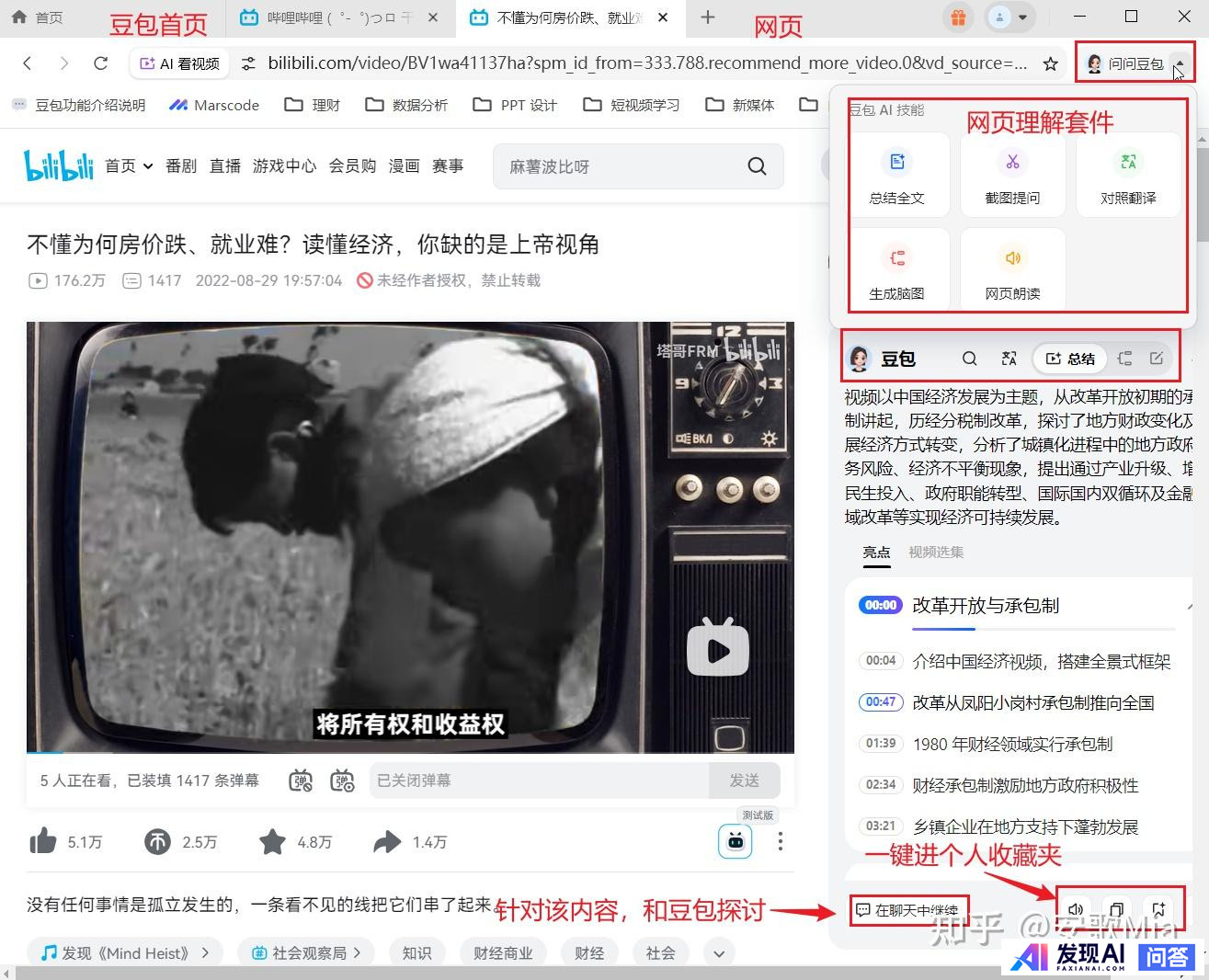Switch to the 首页 browser tab
This screenshot has height=980, width=1209.
coord(37,17)
